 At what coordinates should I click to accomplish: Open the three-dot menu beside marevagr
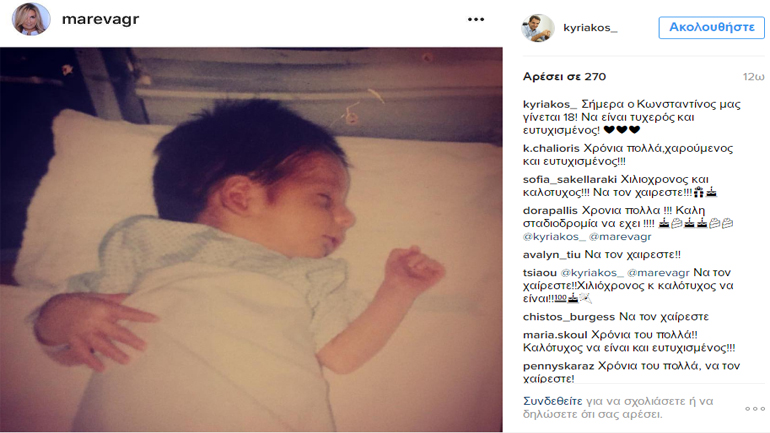[x=476, y=20]
